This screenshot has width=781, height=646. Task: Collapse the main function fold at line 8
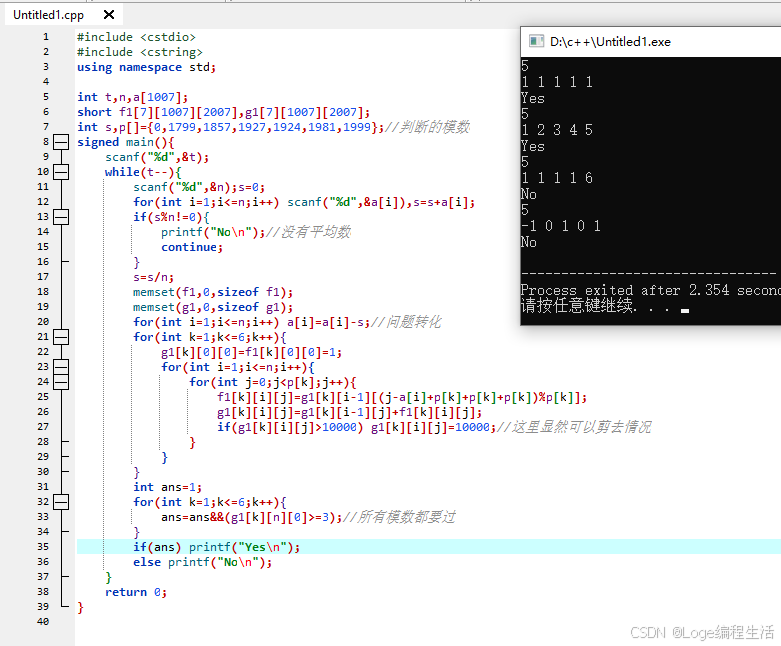coord(61,142)
